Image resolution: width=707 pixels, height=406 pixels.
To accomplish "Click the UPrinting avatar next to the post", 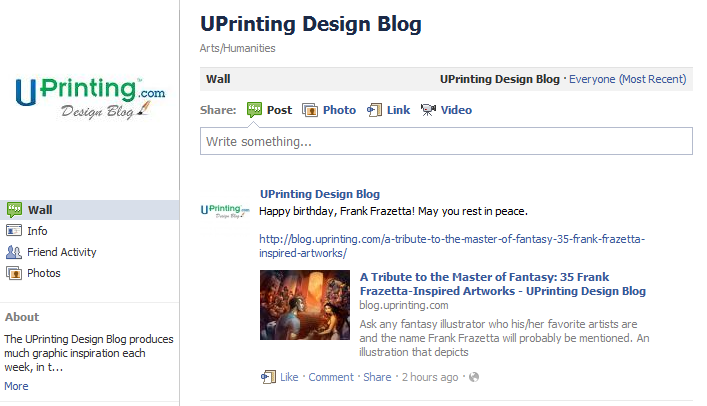I will tap(225, 211).
